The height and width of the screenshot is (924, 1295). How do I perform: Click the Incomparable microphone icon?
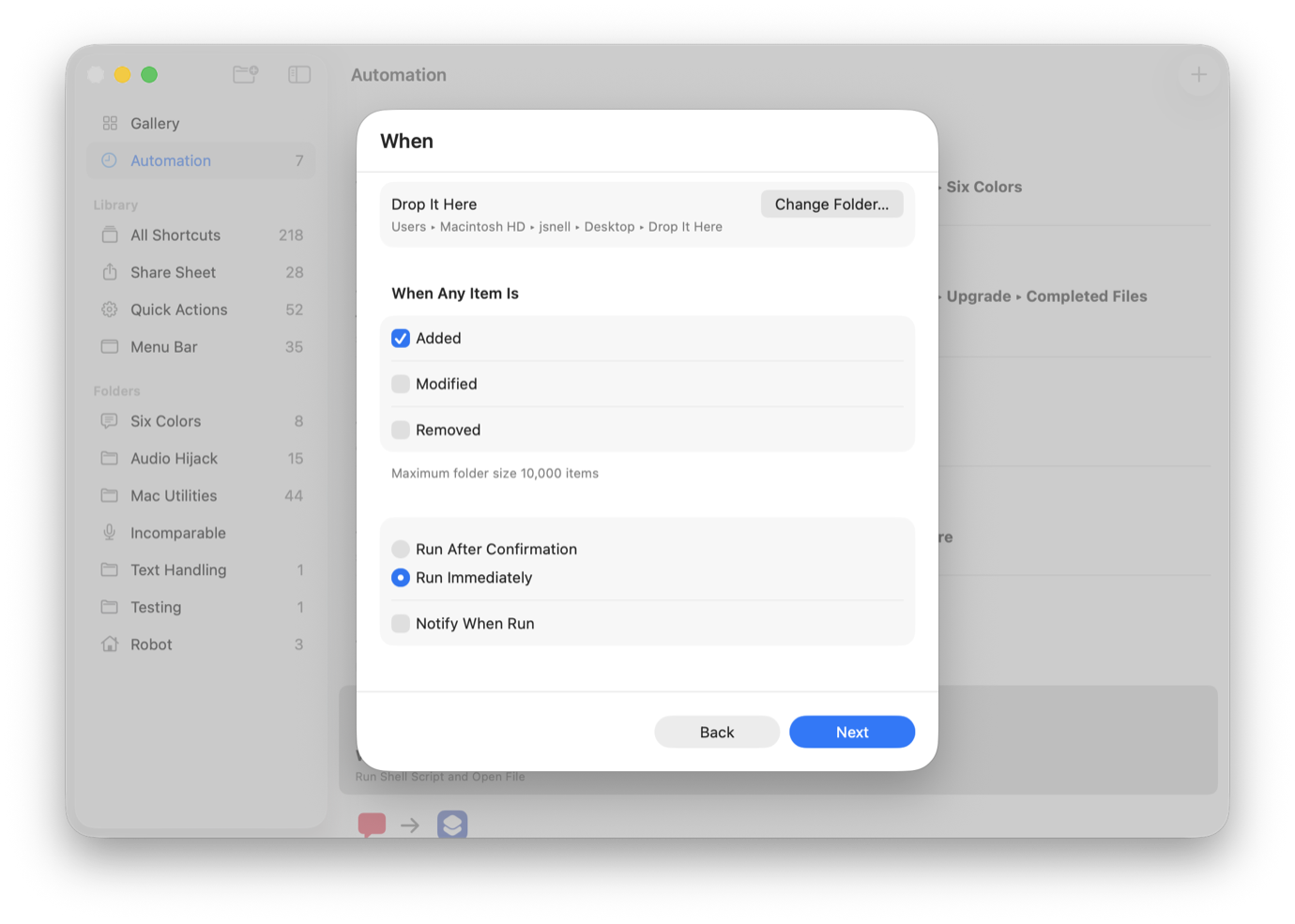coord(110,532)
